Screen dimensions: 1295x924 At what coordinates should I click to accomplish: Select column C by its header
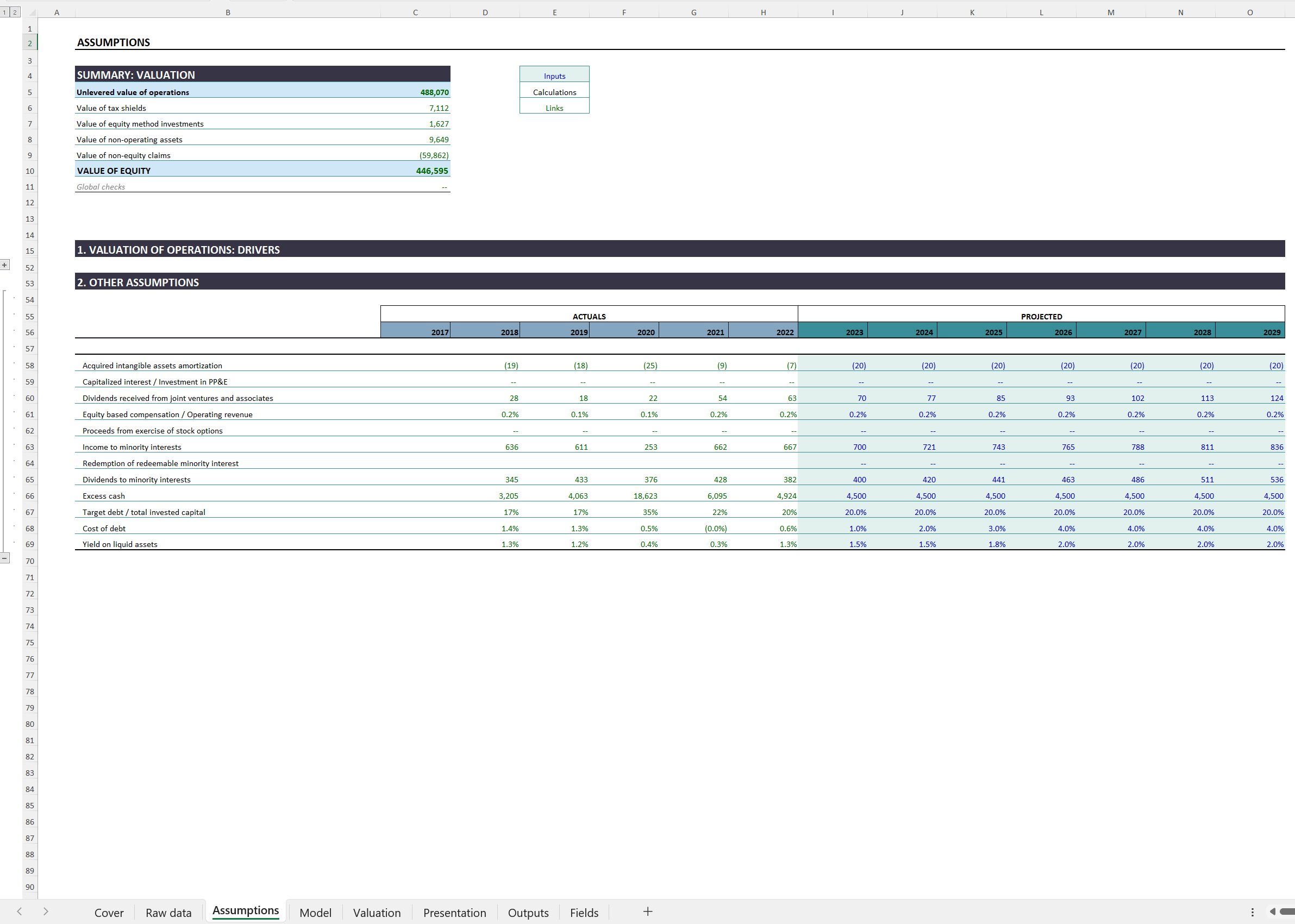[415, 11]
